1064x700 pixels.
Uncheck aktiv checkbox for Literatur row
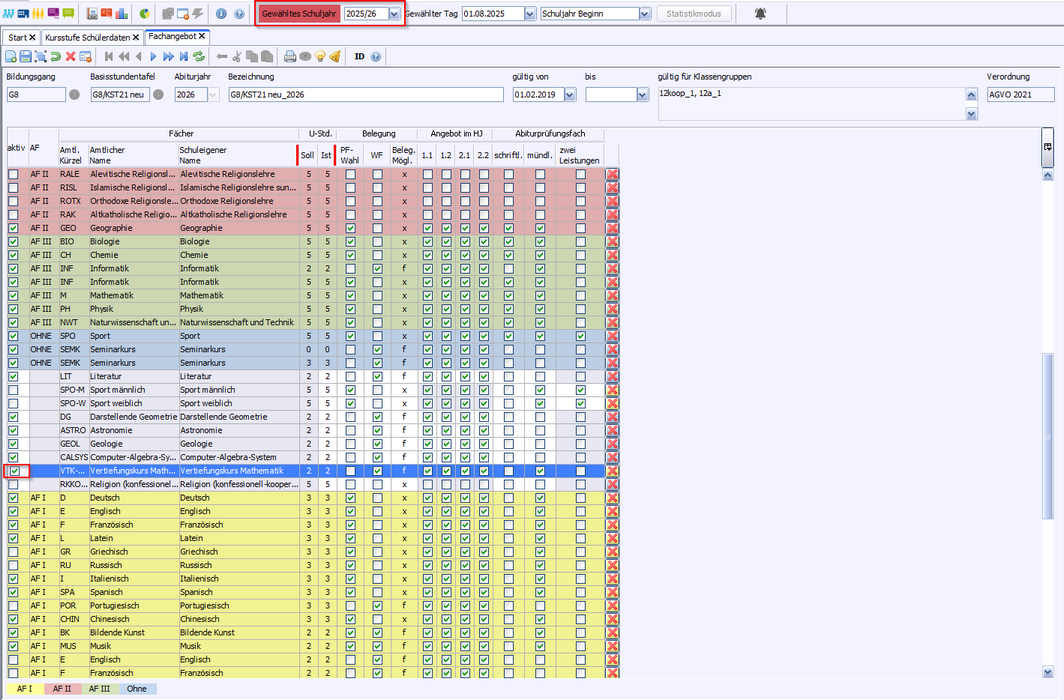[x=14, y=376]
